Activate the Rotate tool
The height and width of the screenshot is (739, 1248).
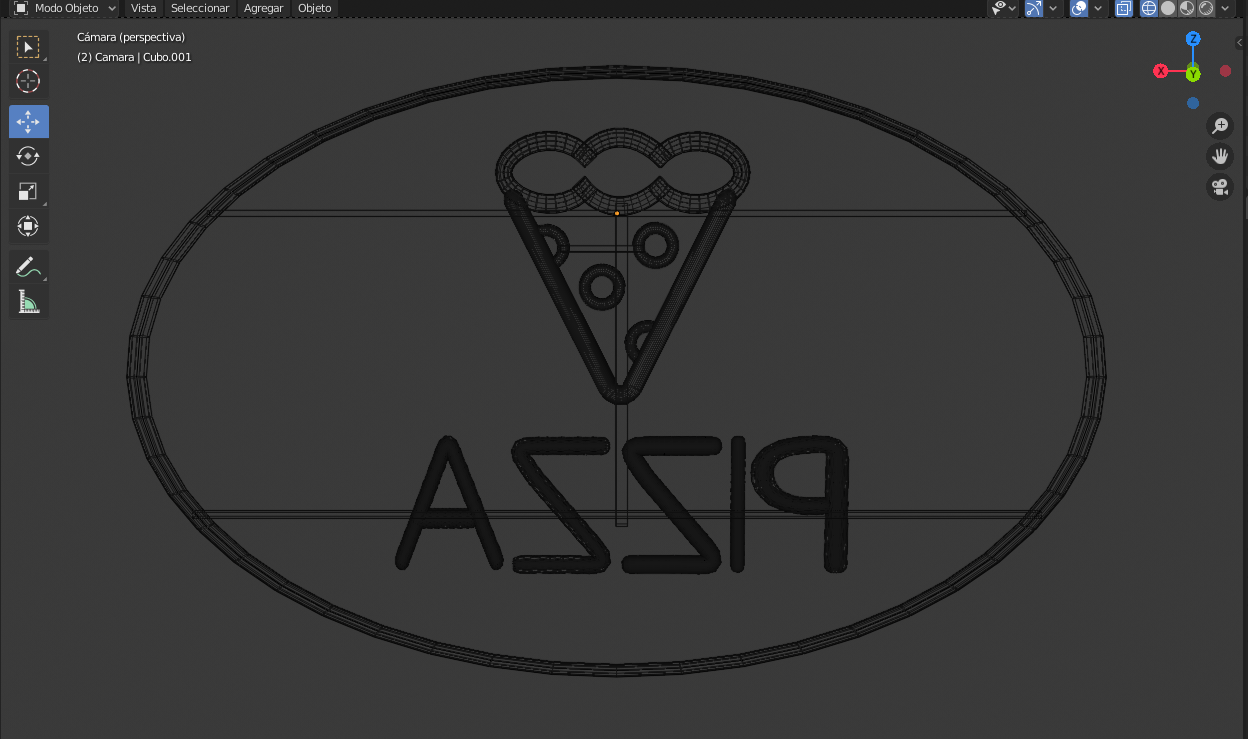[x=28, y=156]
